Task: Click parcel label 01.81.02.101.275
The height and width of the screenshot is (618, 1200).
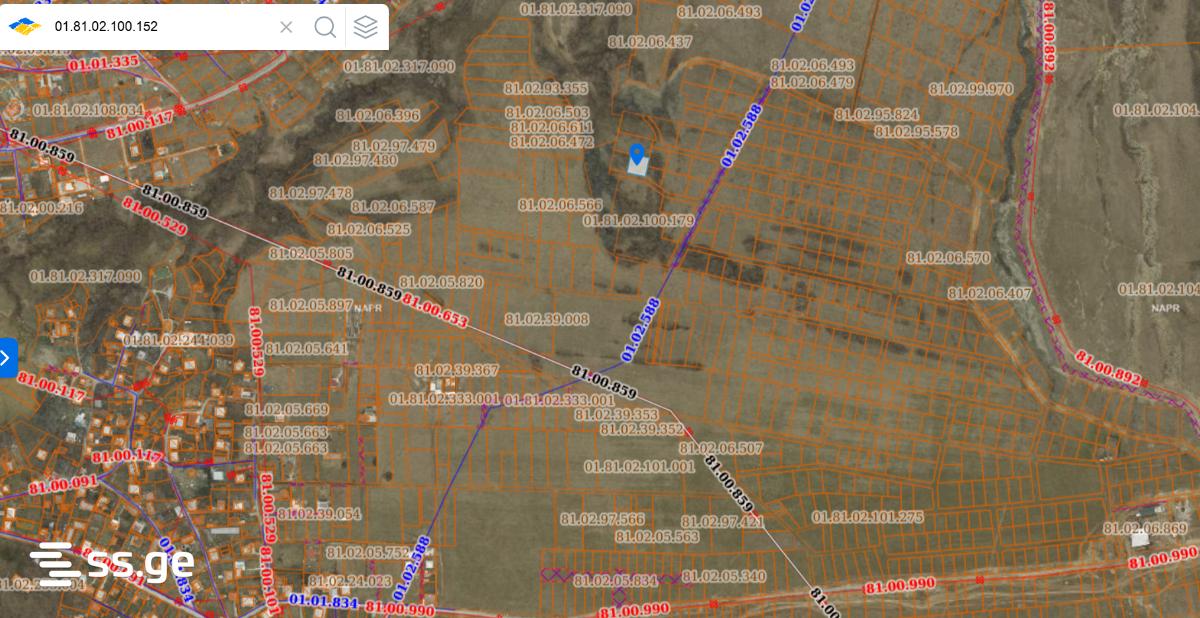Action: pos(868,517)
